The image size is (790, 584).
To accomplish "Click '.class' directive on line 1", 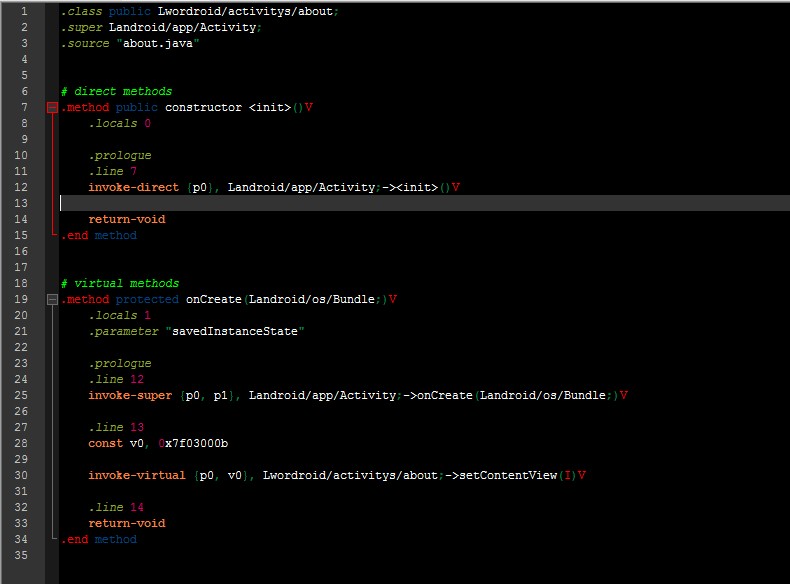I will [x=81, y=11].
